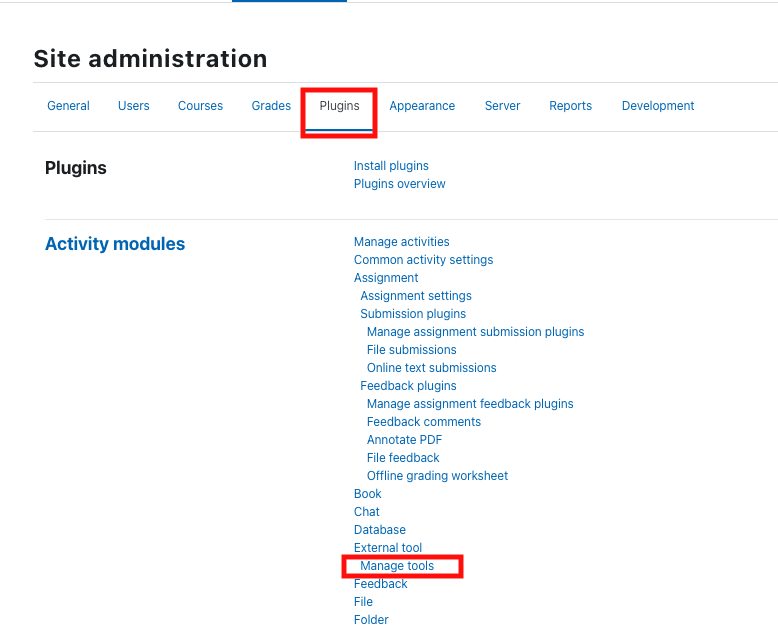This screenshot has height=629, width=778.
Task: Open Common activity settings
Action: tap(423, 260)
